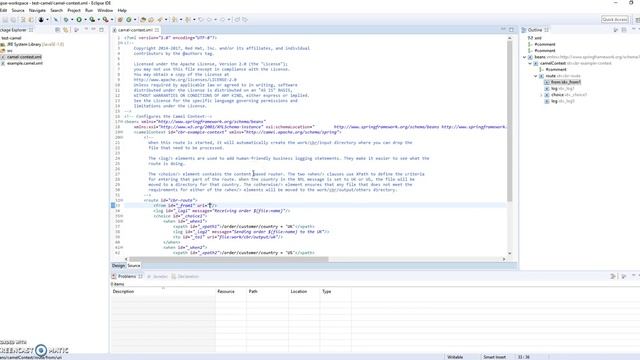Viewport: 640px width, 360px height.
Task: Click the editor horizontal scrollbar thumb
Action: [229, 259]
